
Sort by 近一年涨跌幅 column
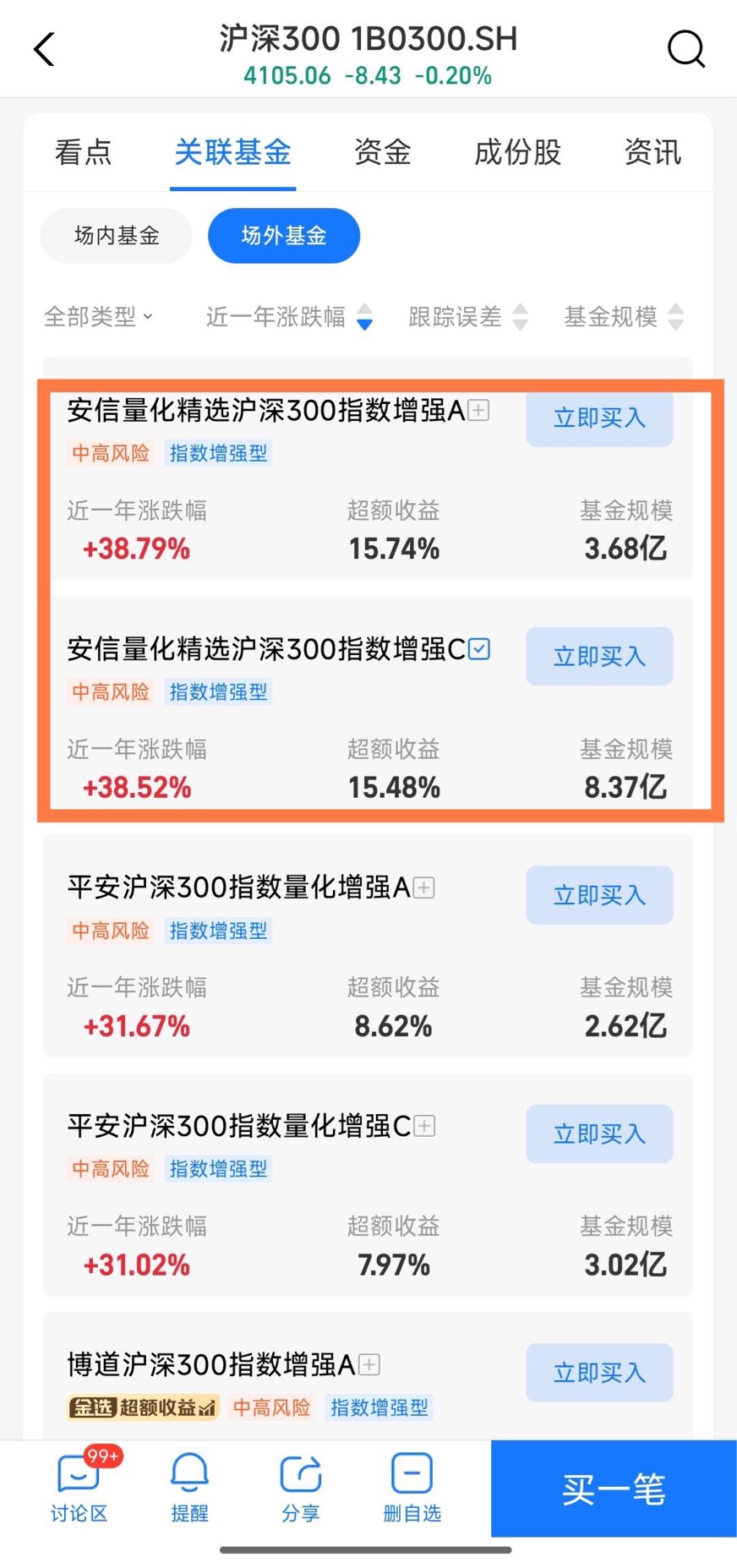click(289, 316)
